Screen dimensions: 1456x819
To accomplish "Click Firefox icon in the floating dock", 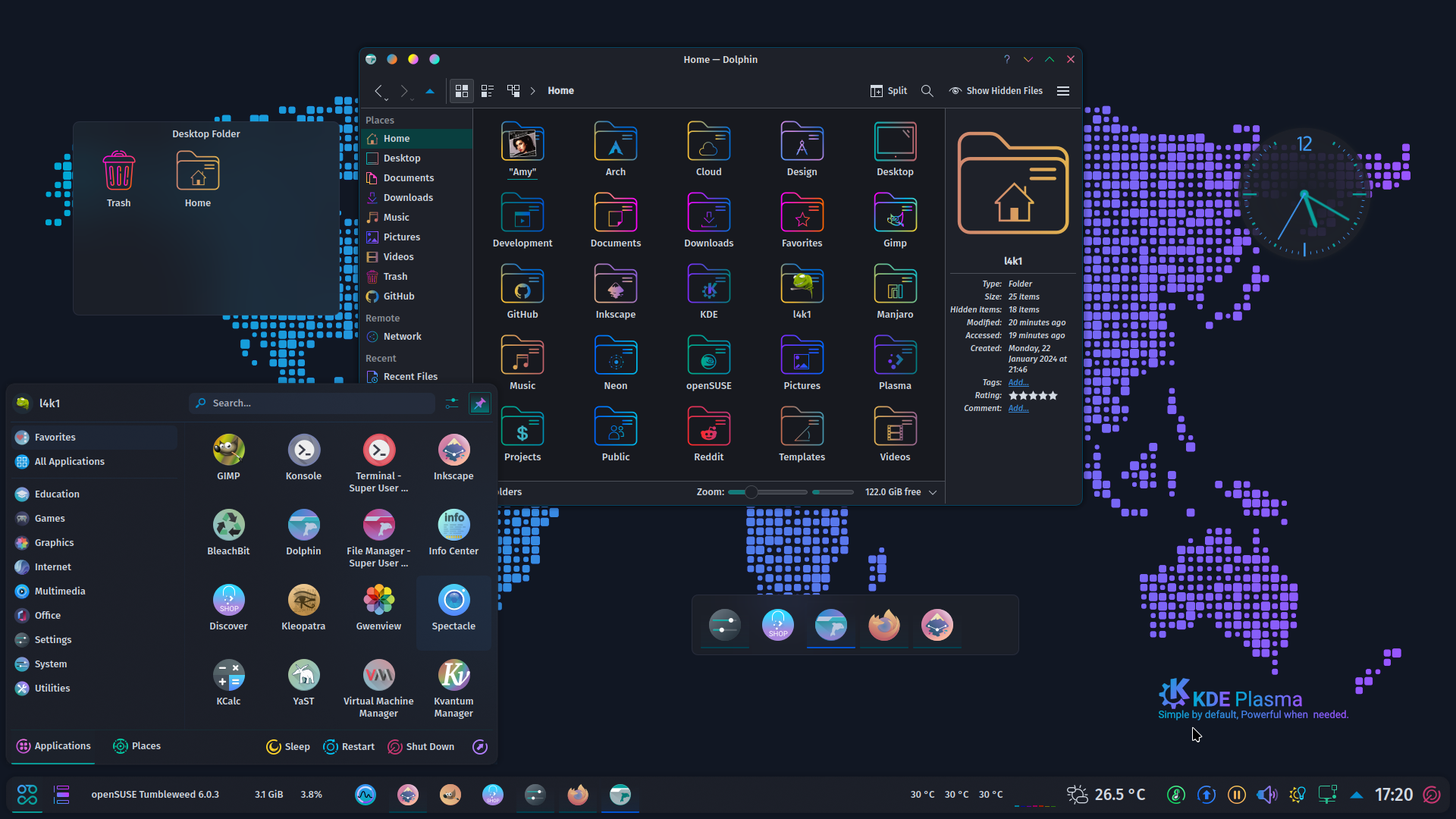I will [883, 626].
